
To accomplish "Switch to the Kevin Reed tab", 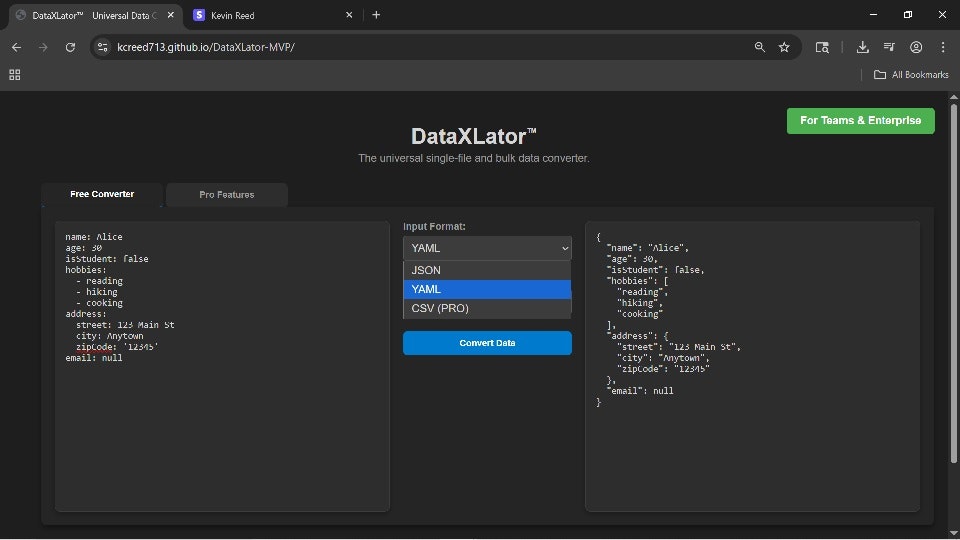I will coord(272,15).
